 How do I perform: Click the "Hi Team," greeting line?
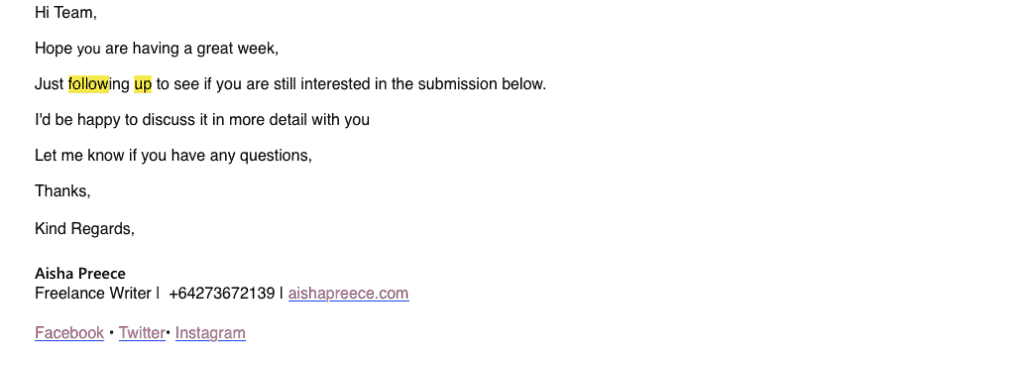66,12
